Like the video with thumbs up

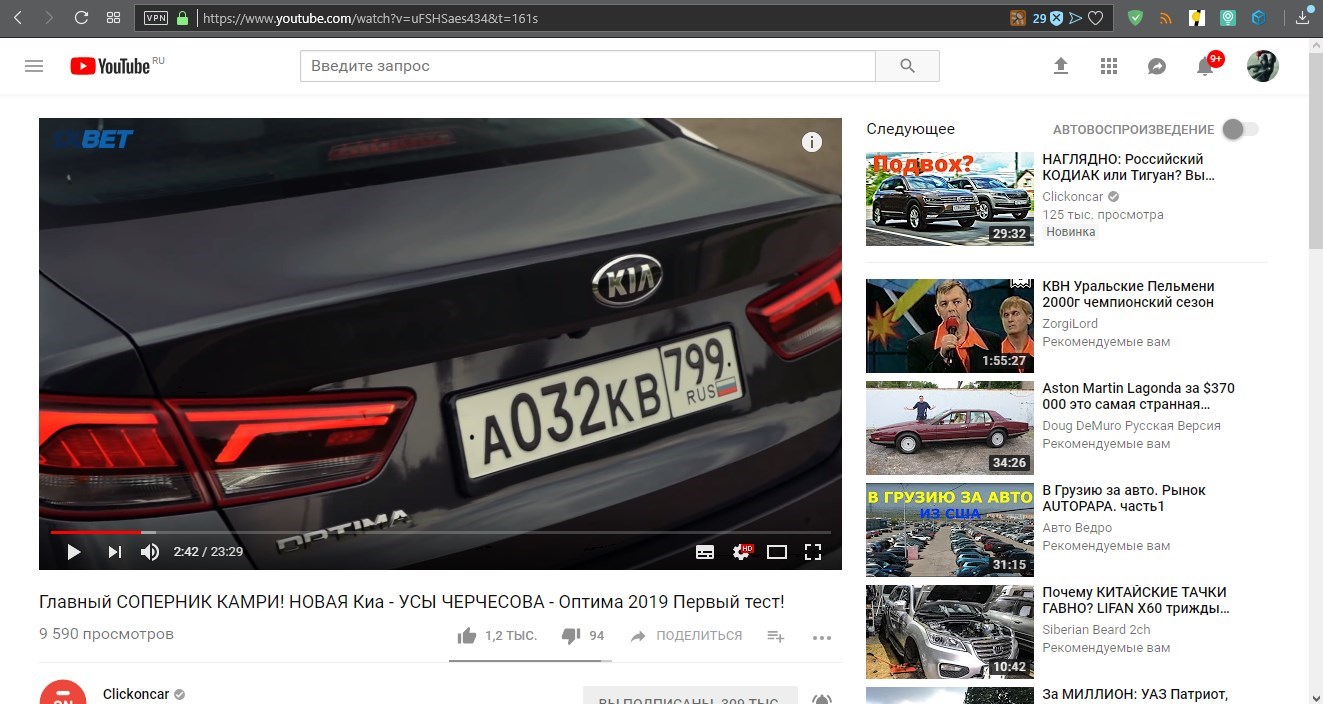467,636
